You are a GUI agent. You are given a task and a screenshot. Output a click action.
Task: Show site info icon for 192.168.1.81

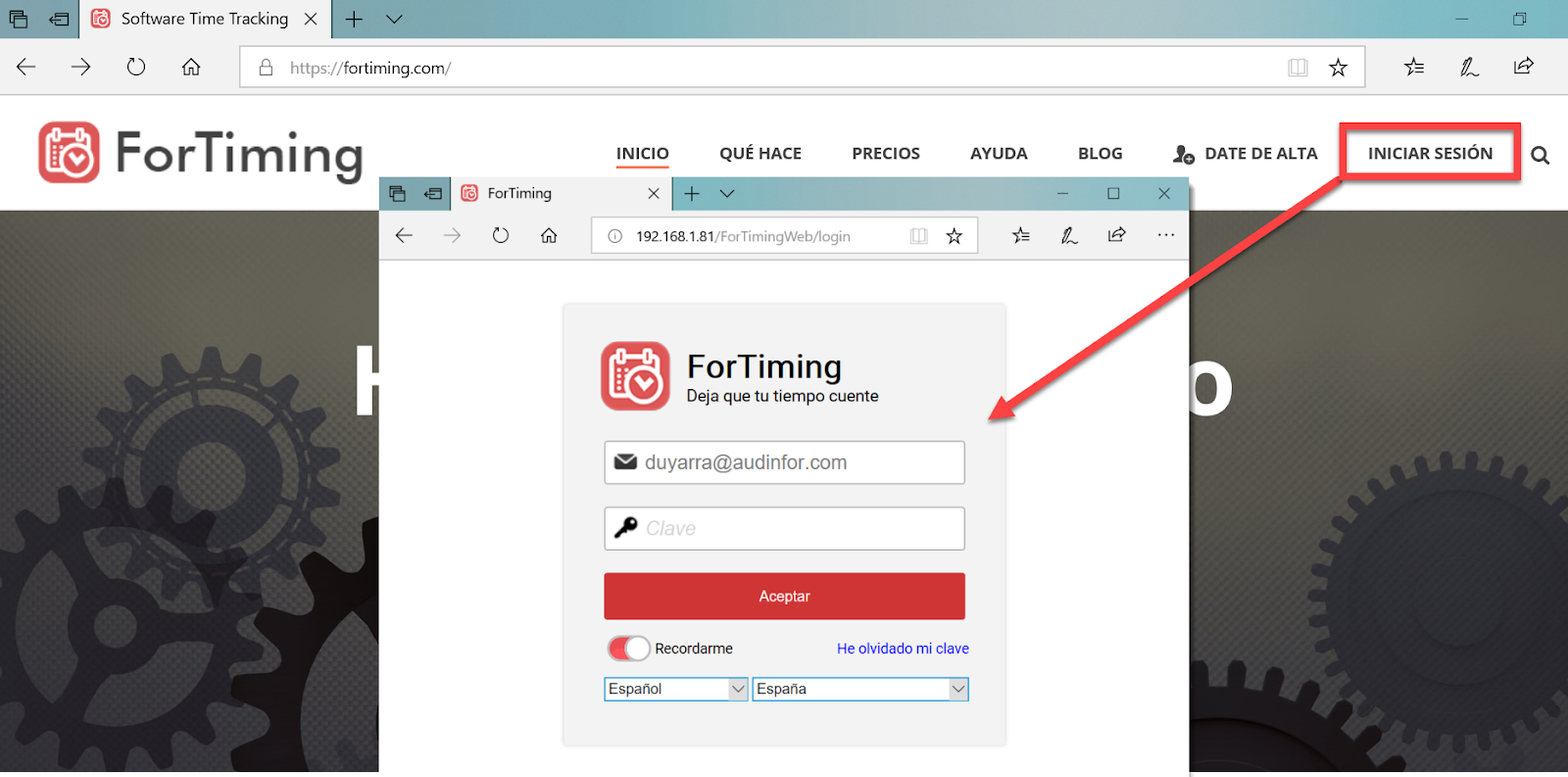pyautogui.click(x=614, y=236)
